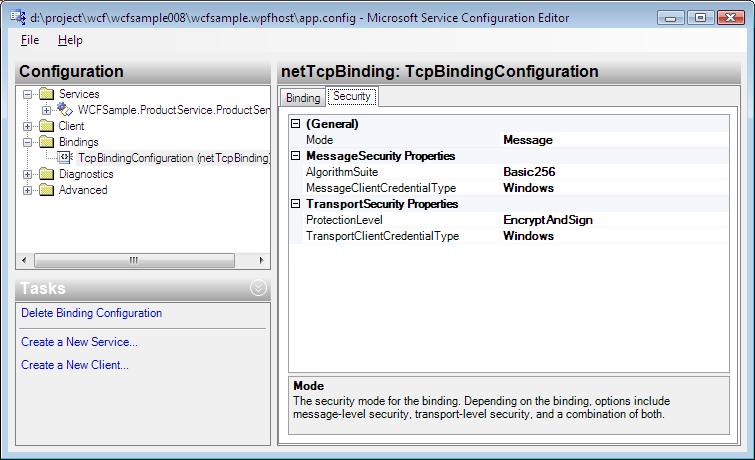This screenshot has width=755, height=460.
Task: Expand the Client tree node
Action: pyautogui.click(x=28, y=126)
